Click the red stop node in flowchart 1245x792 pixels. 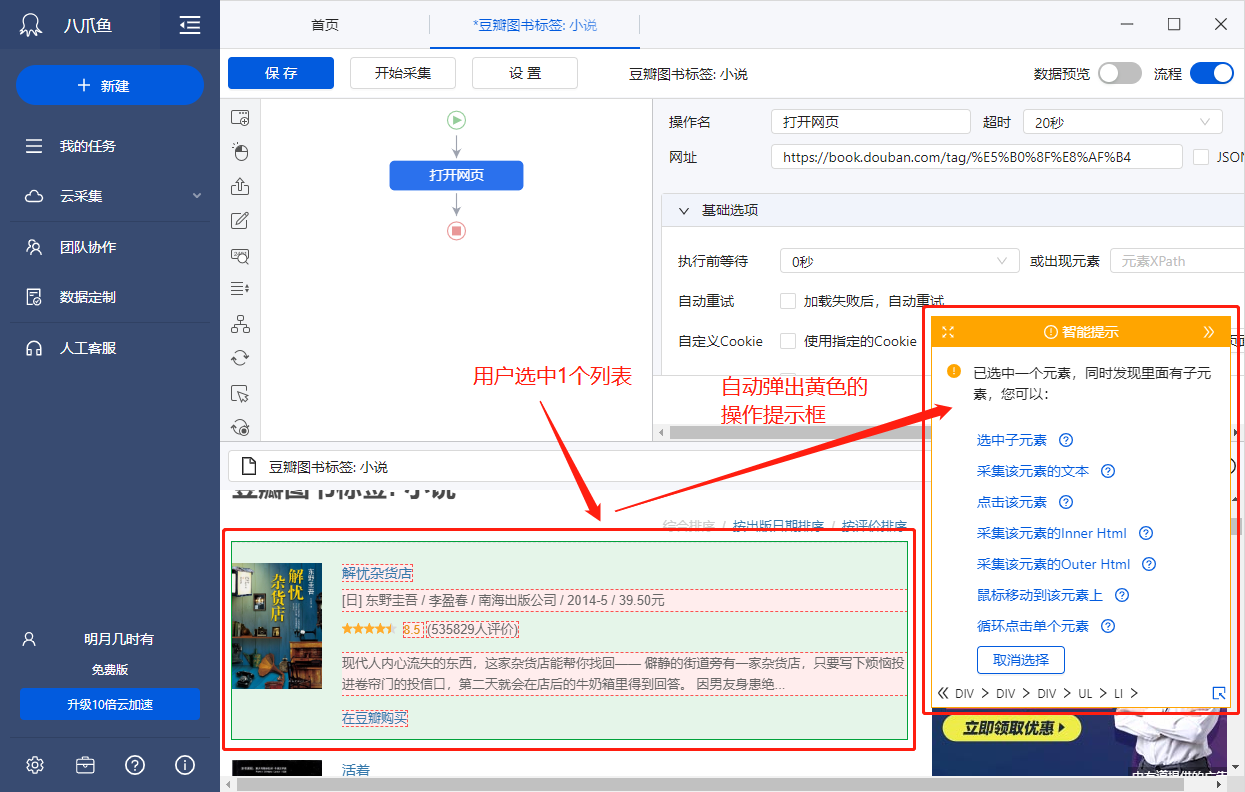[x=457, y=231]
